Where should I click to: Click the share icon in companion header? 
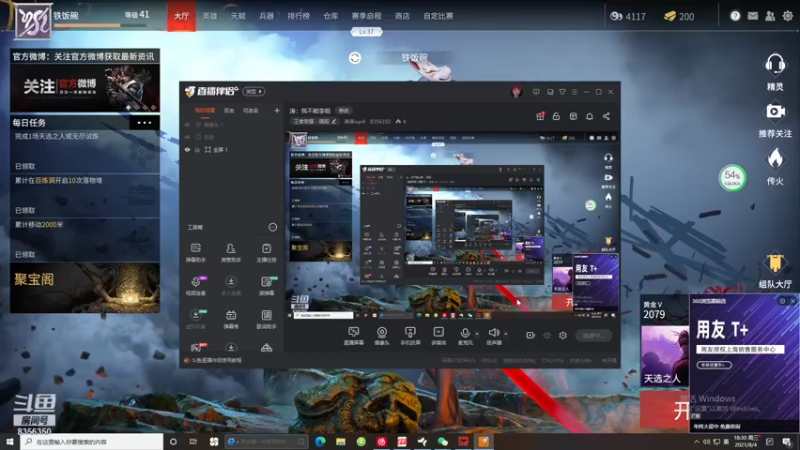pyautogui.click(x=606, y=116)
